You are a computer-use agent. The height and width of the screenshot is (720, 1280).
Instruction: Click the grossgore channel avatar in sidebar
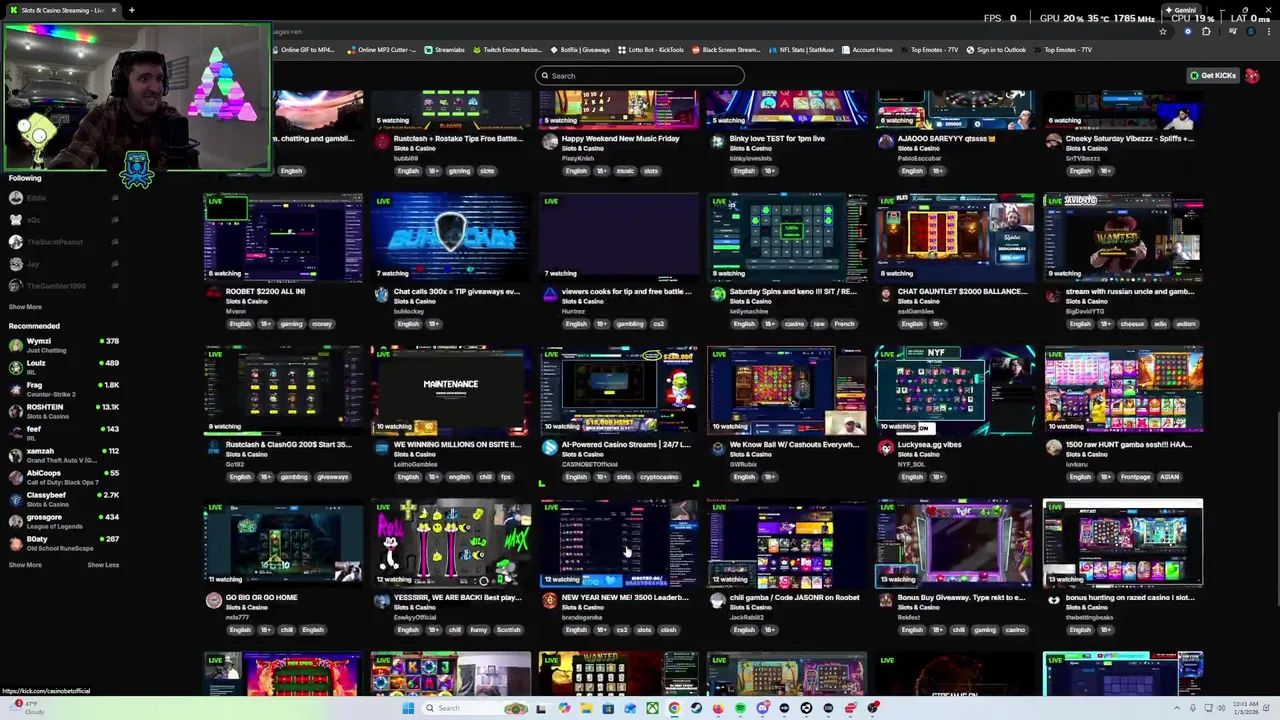coord(16,521)
